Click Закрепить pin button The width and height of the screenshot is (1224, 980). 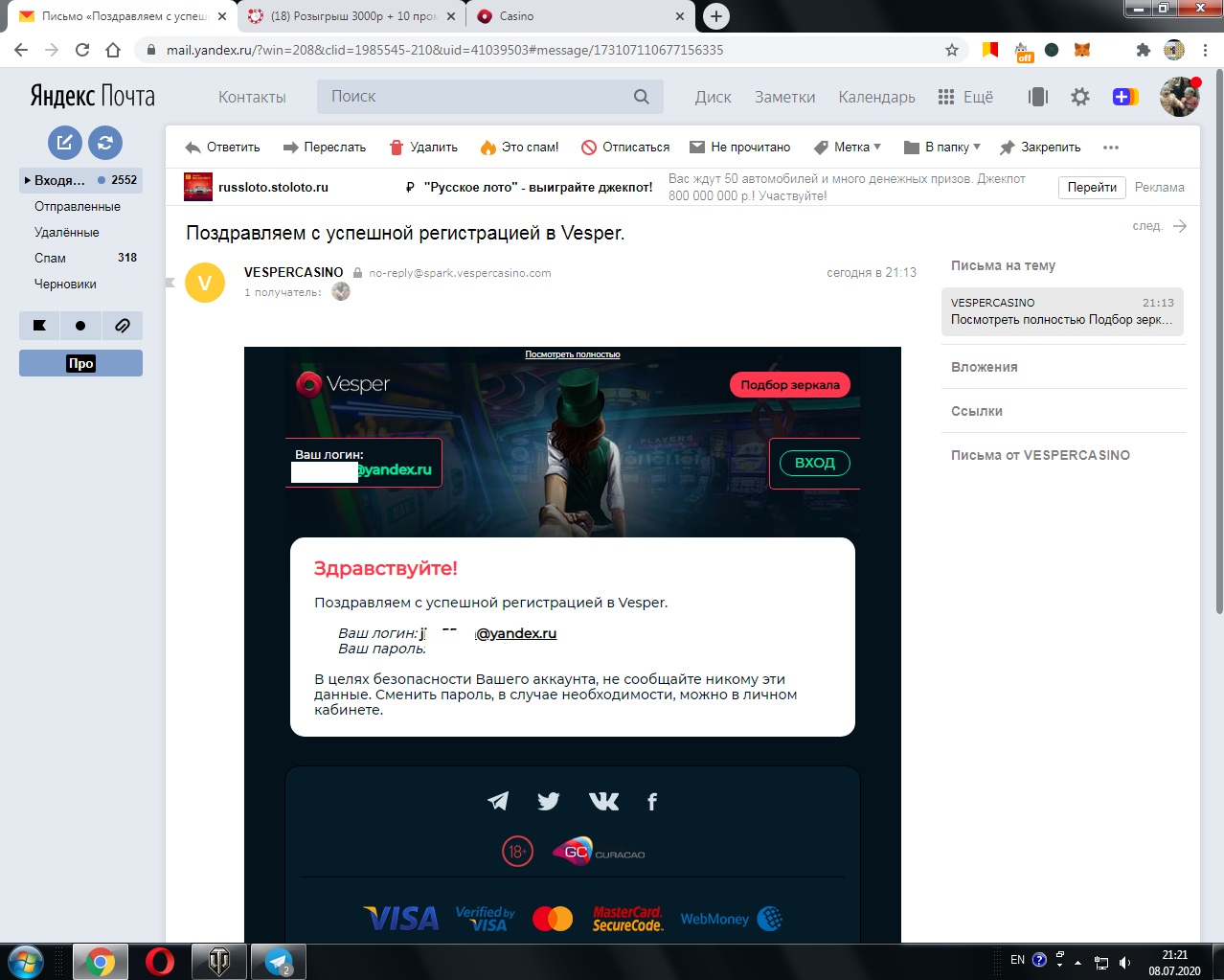[1040, 148]
